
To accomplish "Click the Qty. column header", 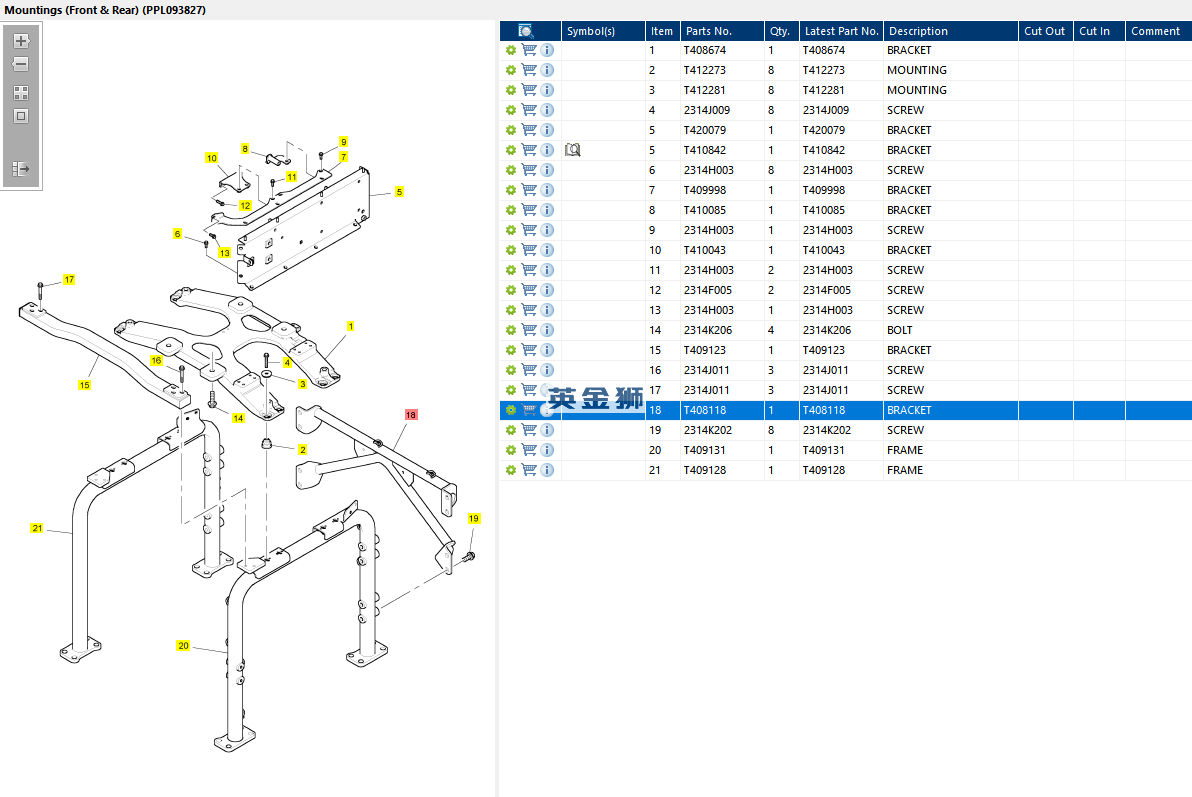I will click(782, 31).
